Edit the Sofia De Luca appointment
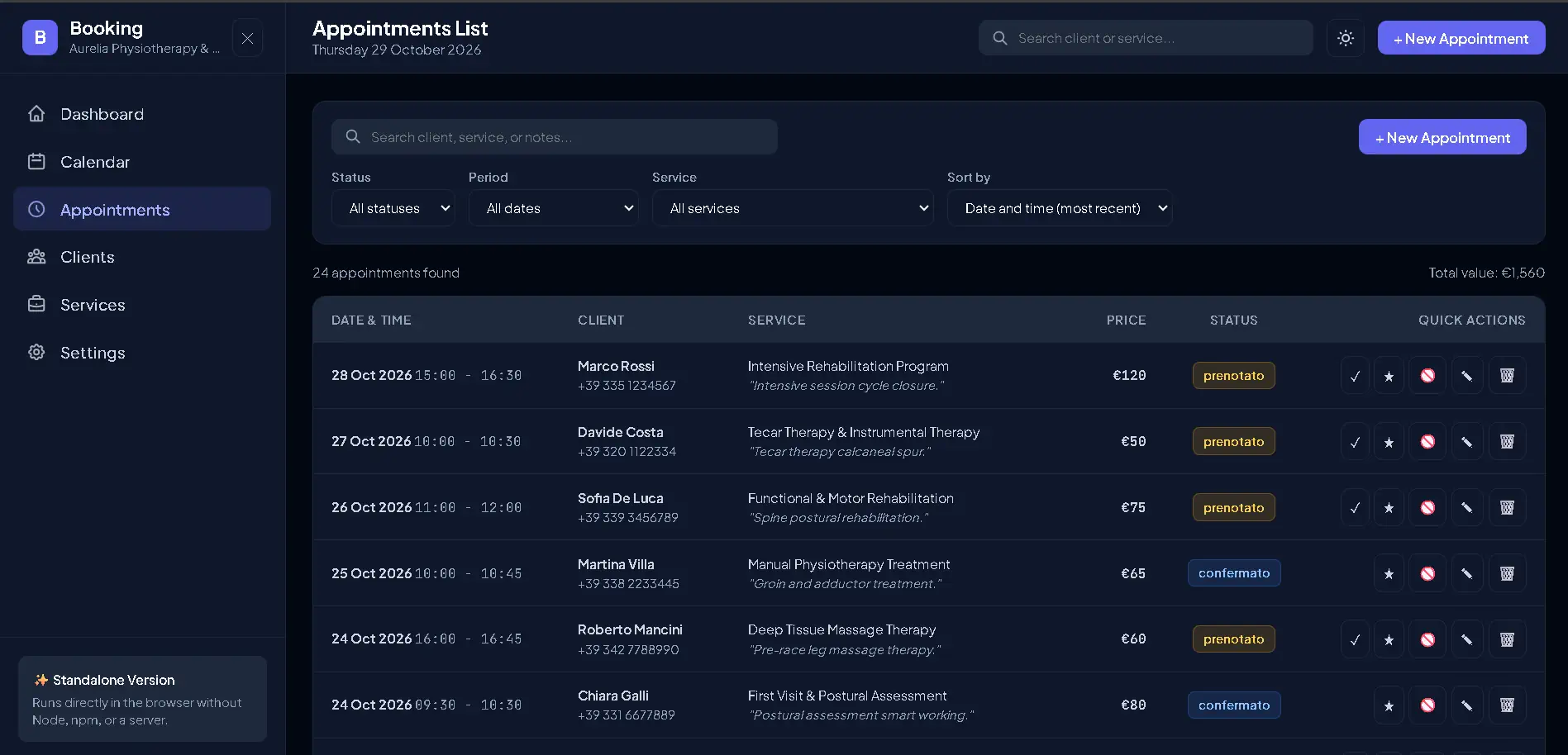This screenshot has height=755, width=1568. coord(1467,508)
